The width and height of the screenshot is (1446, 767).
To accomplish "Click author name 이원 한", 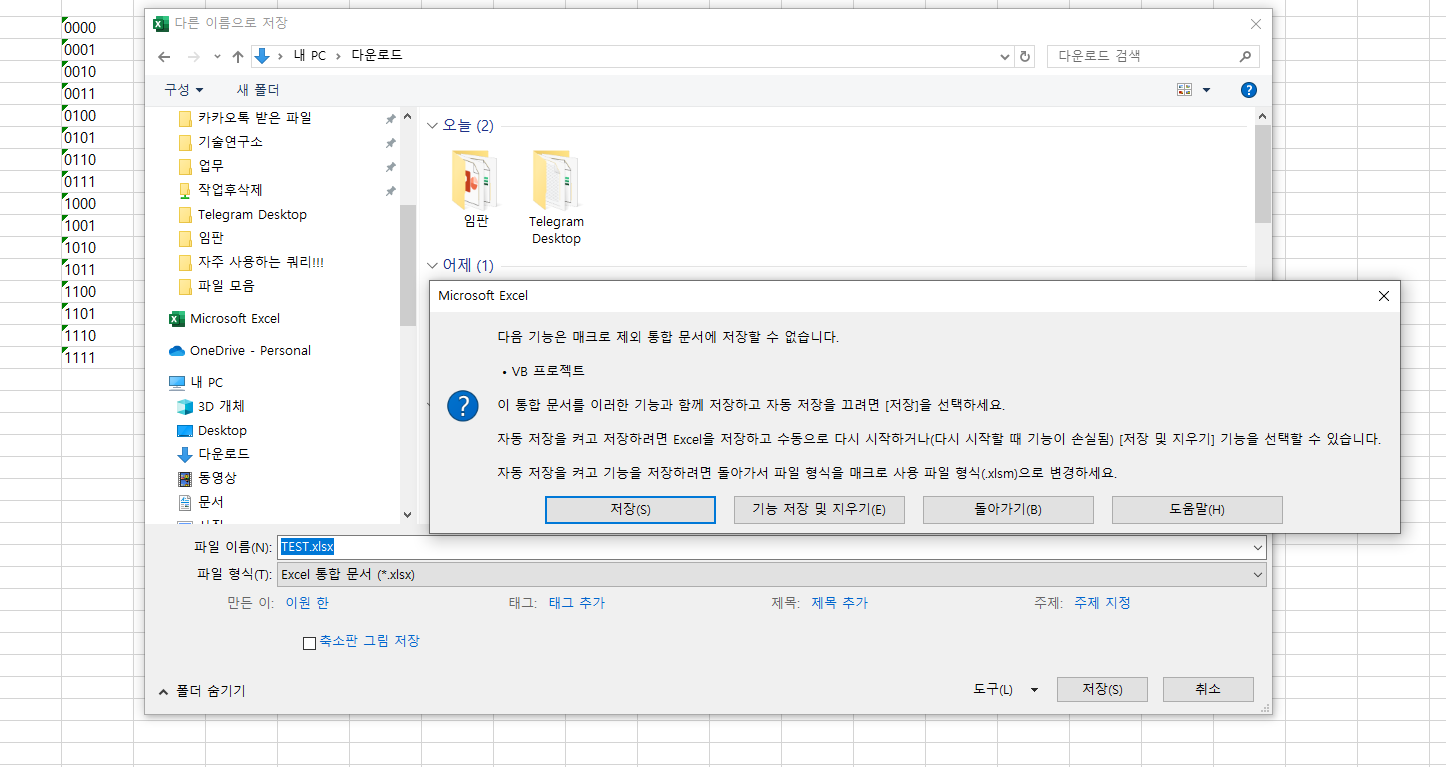I will [307, 603].
